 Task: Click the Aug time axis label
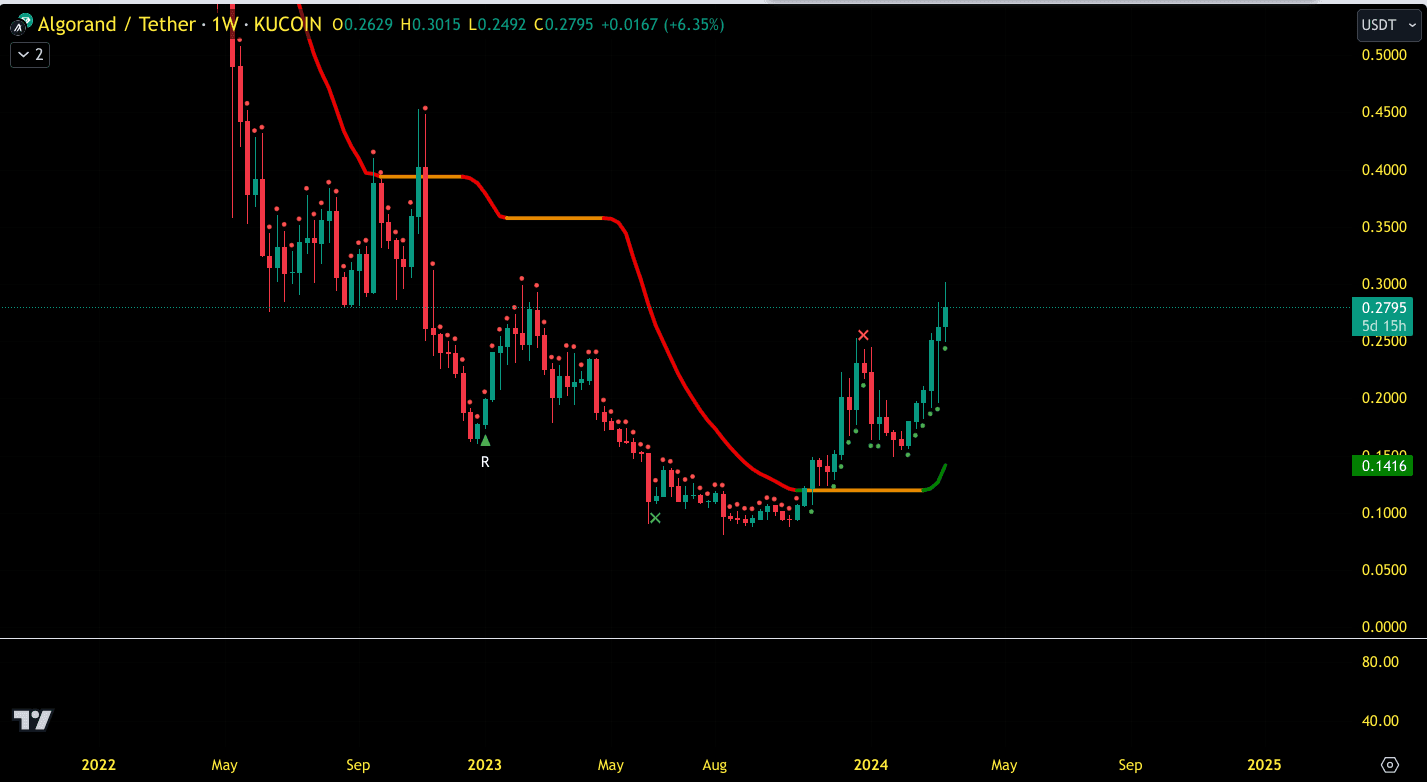(715, 765)
